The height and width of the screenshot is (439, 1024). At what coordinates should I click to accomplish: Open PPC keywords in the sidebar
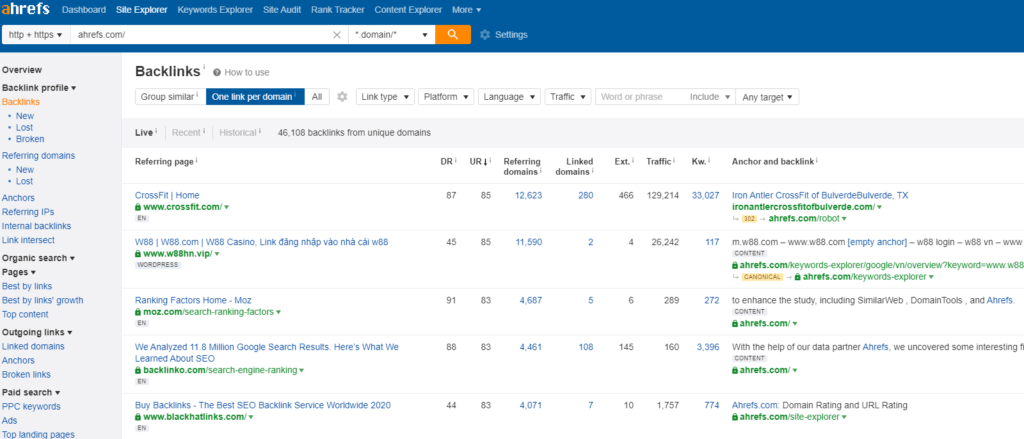[x=31, y=406]
